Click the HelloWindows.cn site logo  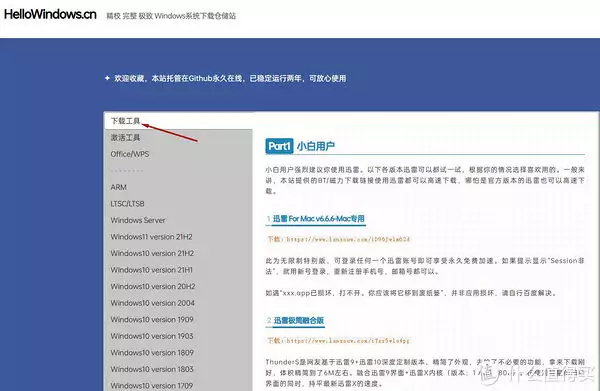coord(50,14)
